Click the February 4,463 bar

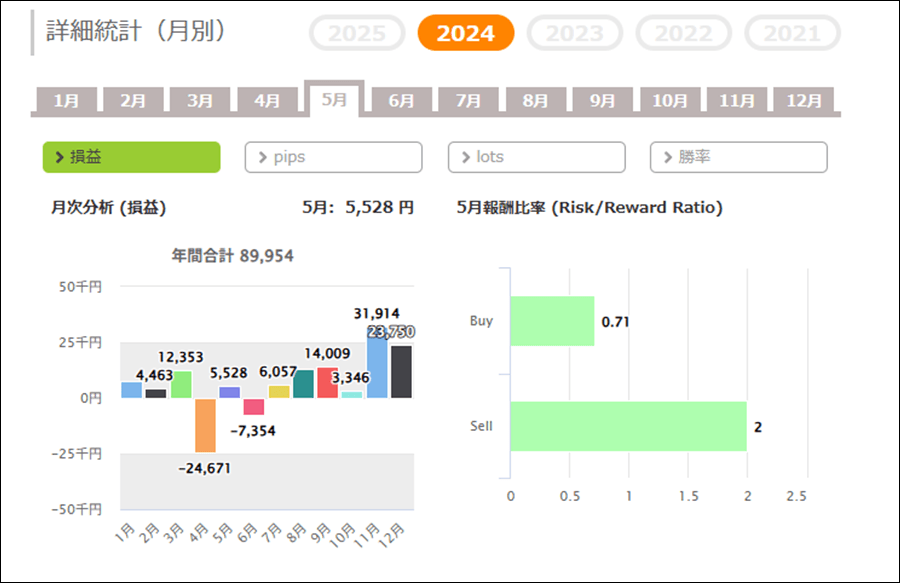point(156,394)
